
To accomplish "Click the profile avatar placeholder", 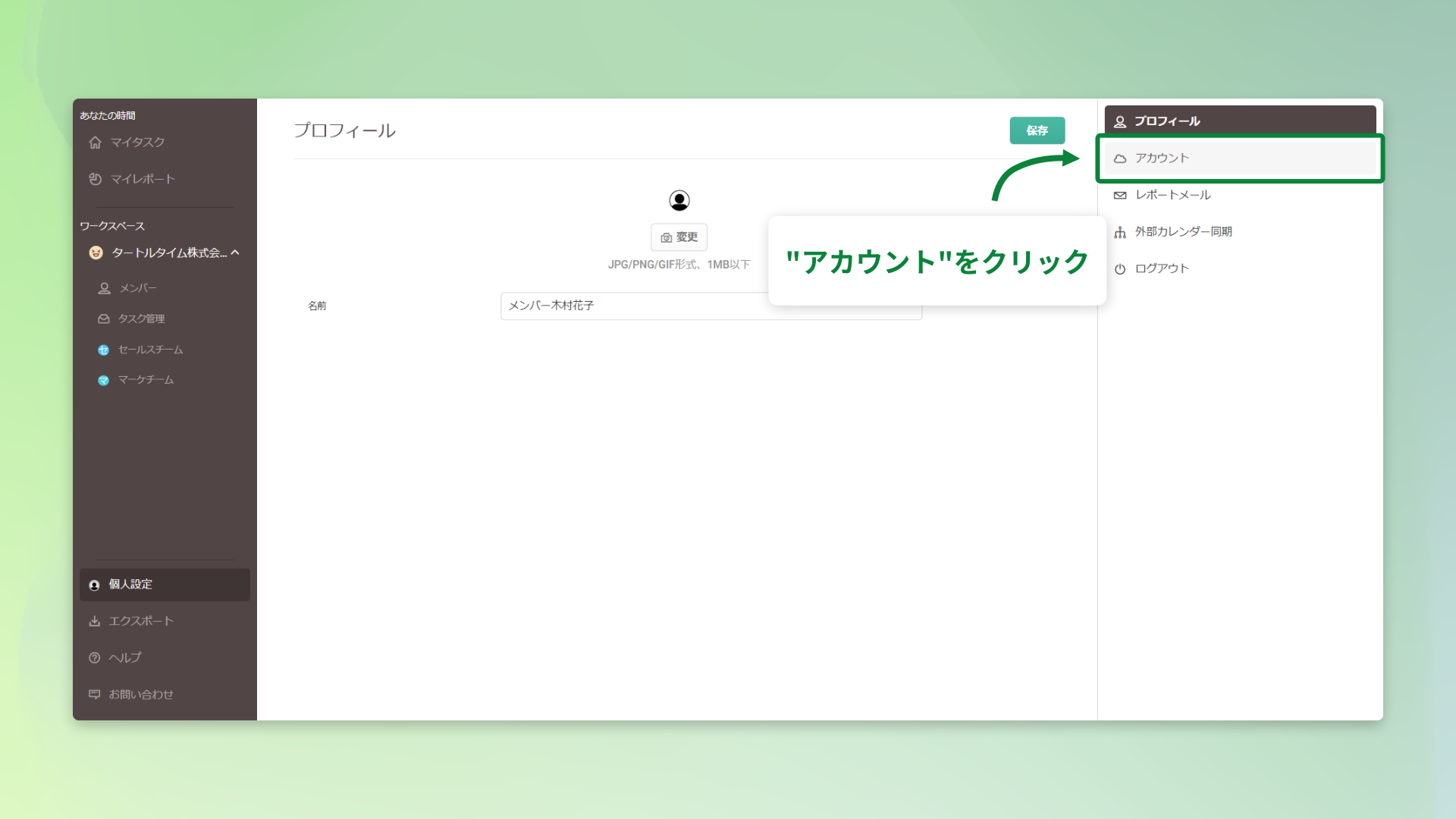I will pos(679,200).
